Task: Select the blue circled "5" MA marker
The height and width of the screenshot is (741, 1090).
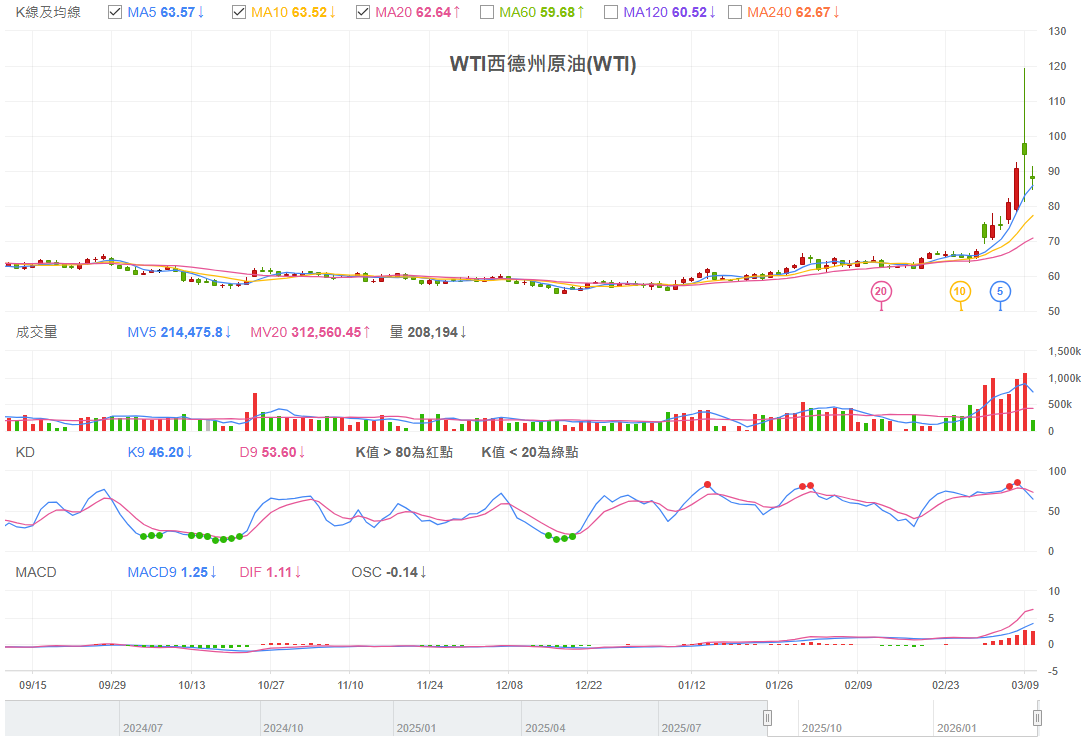Action: click(999, 291)
